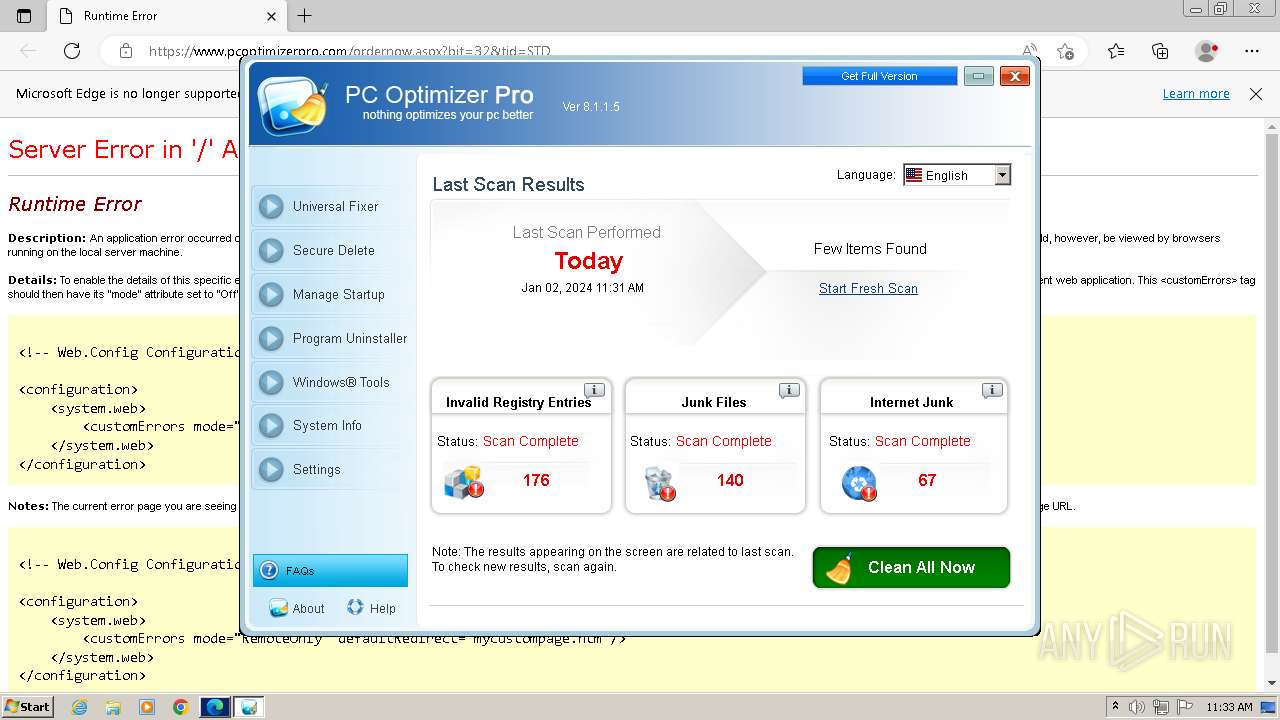1280x720 pixels.
Task: Dismiss the Edge unsupported notice
Action: (x=1256, y=93)
